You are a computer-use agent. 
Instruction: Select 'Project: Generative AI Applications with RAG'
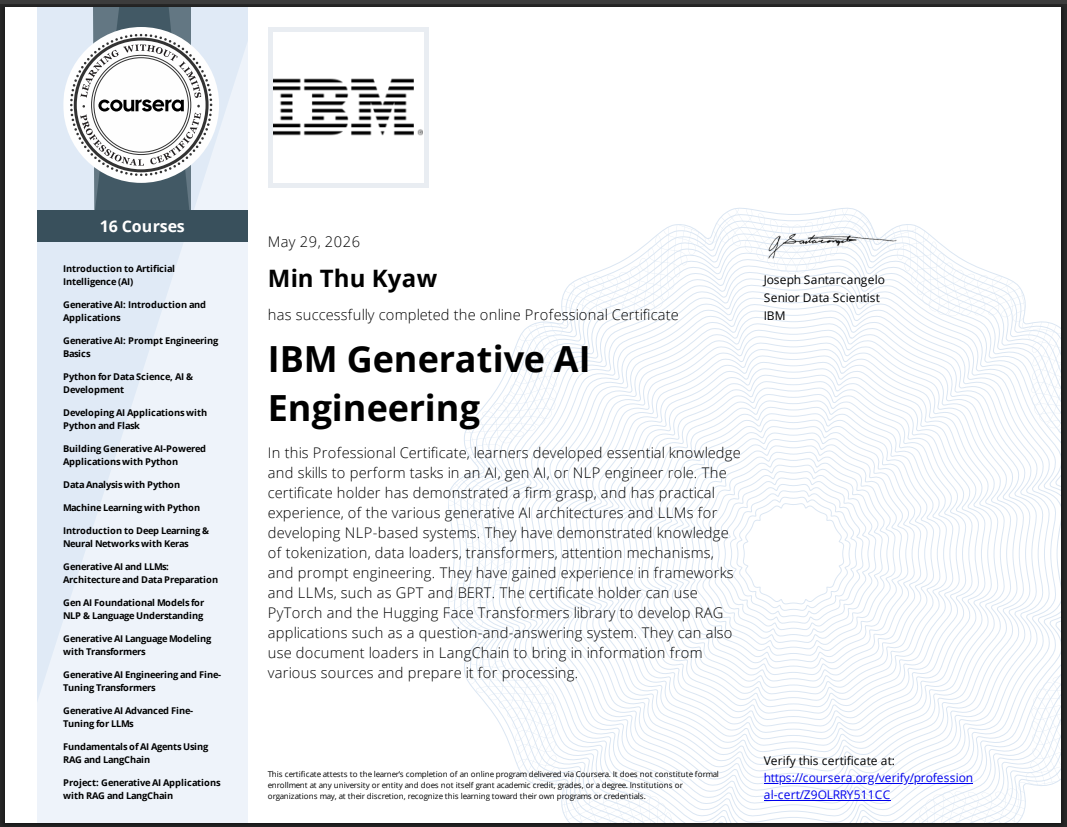coord(142,790)
